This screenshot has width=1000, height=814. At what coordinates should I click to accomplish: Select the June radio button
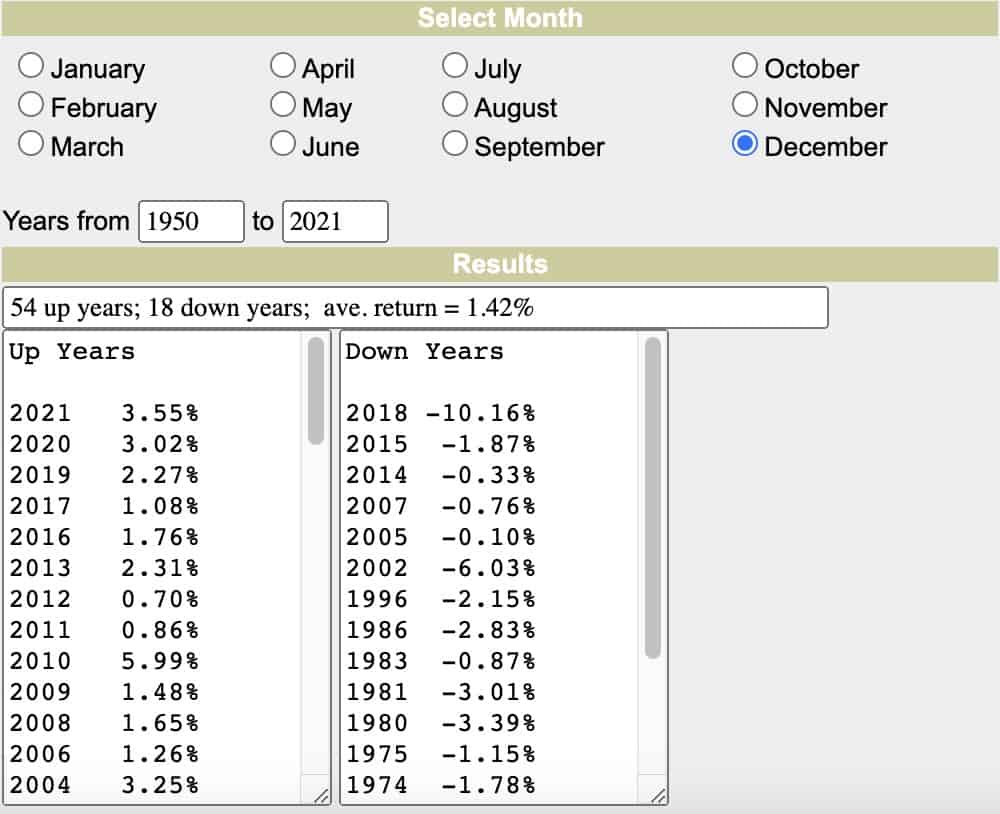[283, 144]
